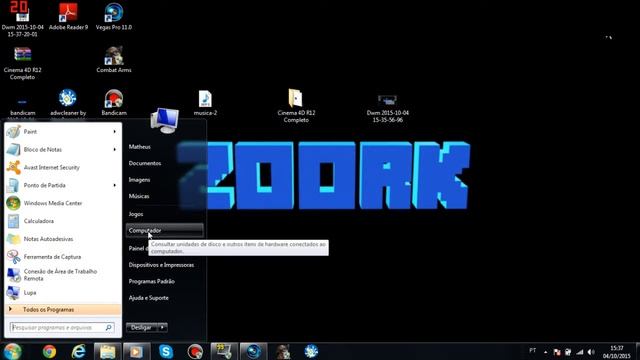Open Ajuda e Suporte
640x360 pixels.
149,298
